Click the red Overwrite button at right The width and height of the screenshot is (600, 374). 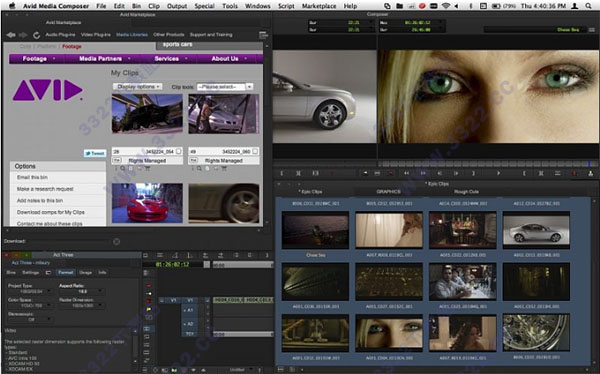(x=574, y=173)
